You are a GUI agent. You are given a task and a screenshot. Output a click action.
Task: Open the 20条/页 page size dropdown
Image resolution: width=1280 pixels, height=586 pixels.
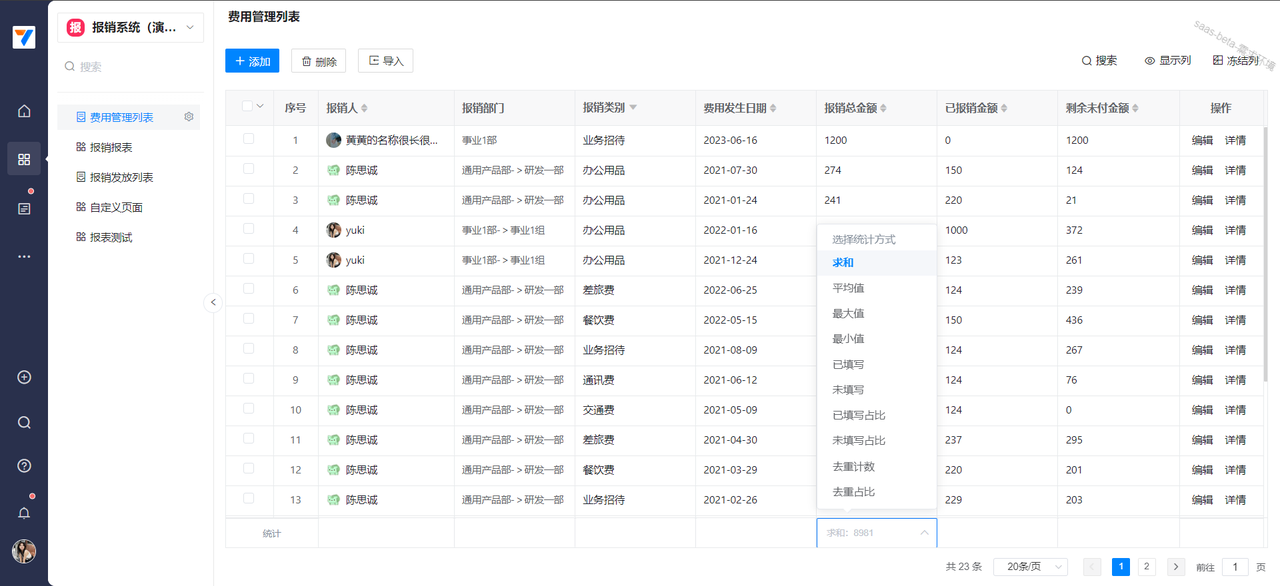pos(1036,567)
